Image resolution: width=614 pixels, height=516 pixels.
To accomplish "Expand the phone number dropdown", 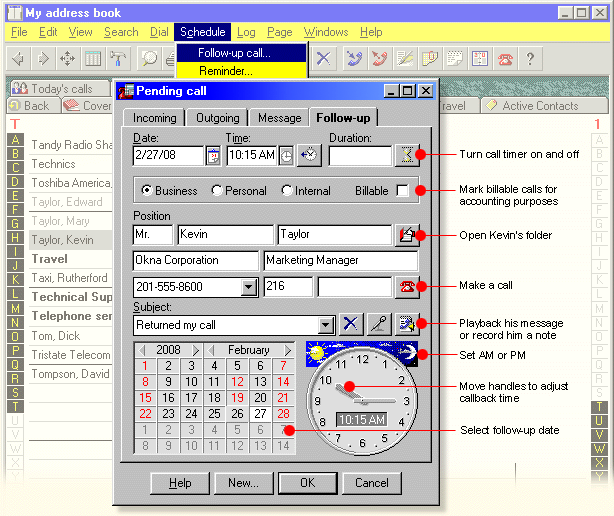I will (x=249, y=287).
